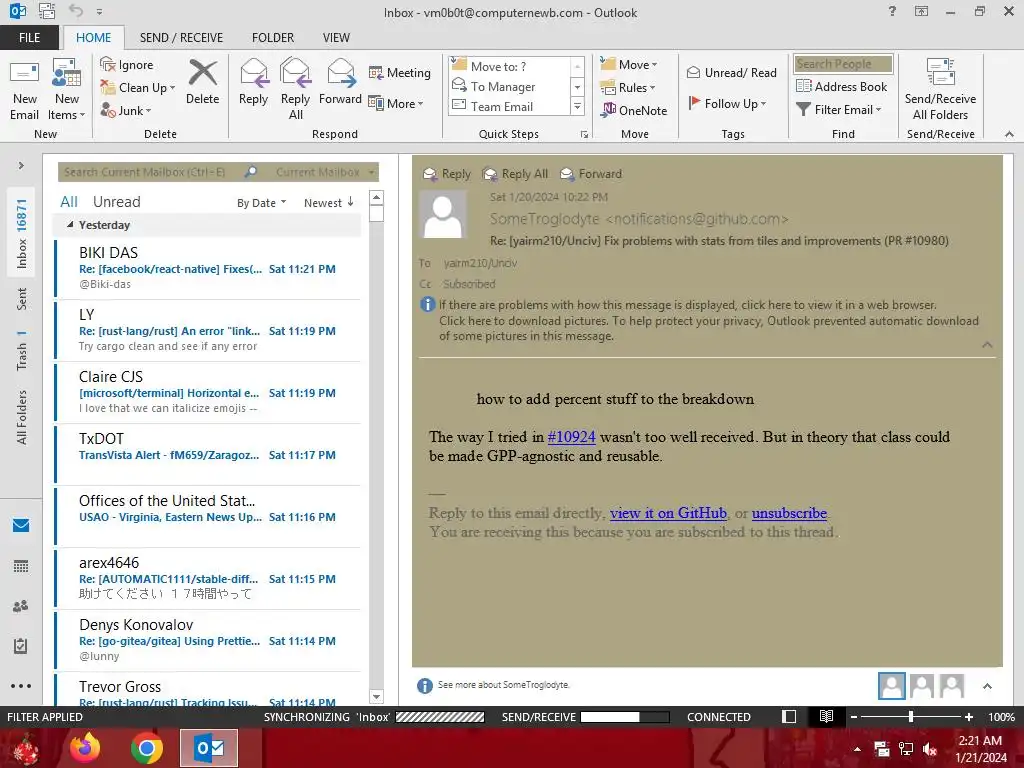Click ribbon Reply All button

coord(295,90)
